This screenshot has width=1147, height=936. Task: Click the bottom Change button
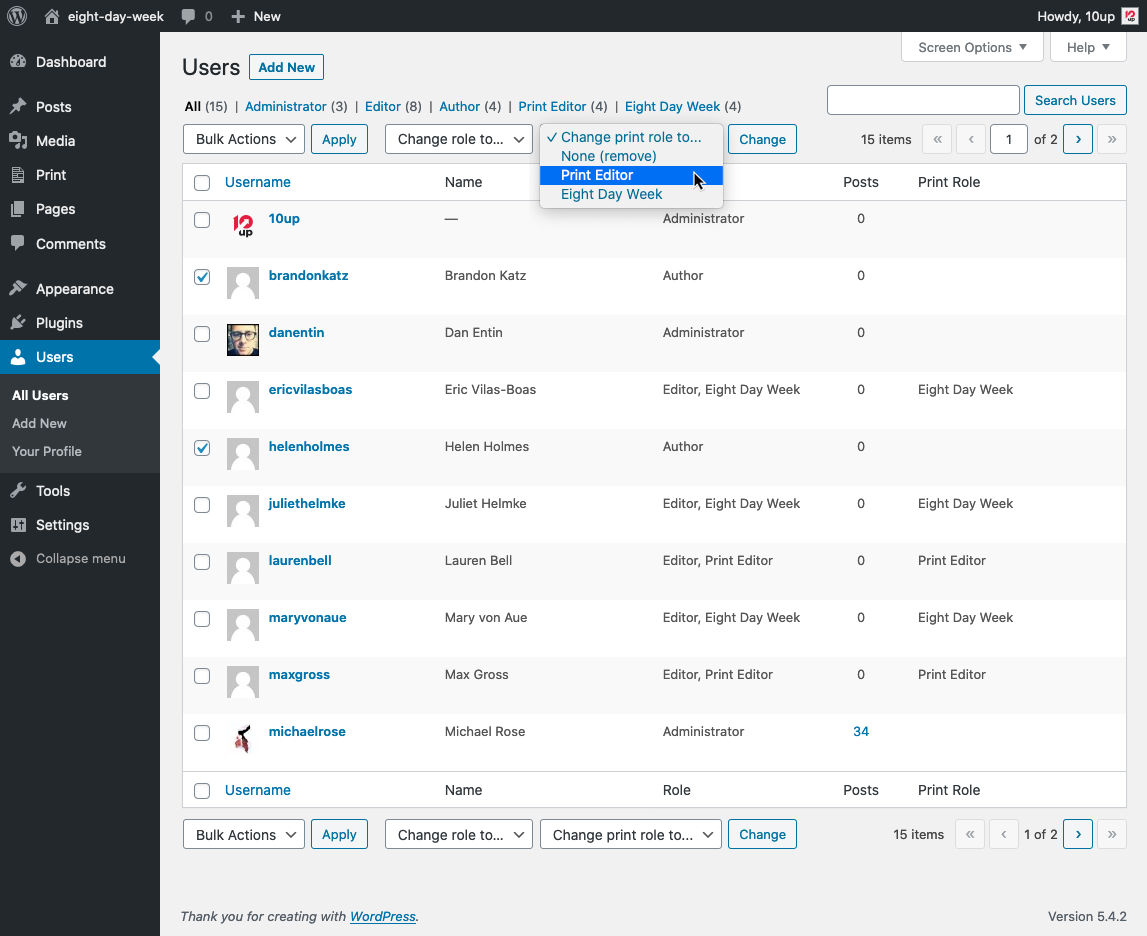(762, 834)
